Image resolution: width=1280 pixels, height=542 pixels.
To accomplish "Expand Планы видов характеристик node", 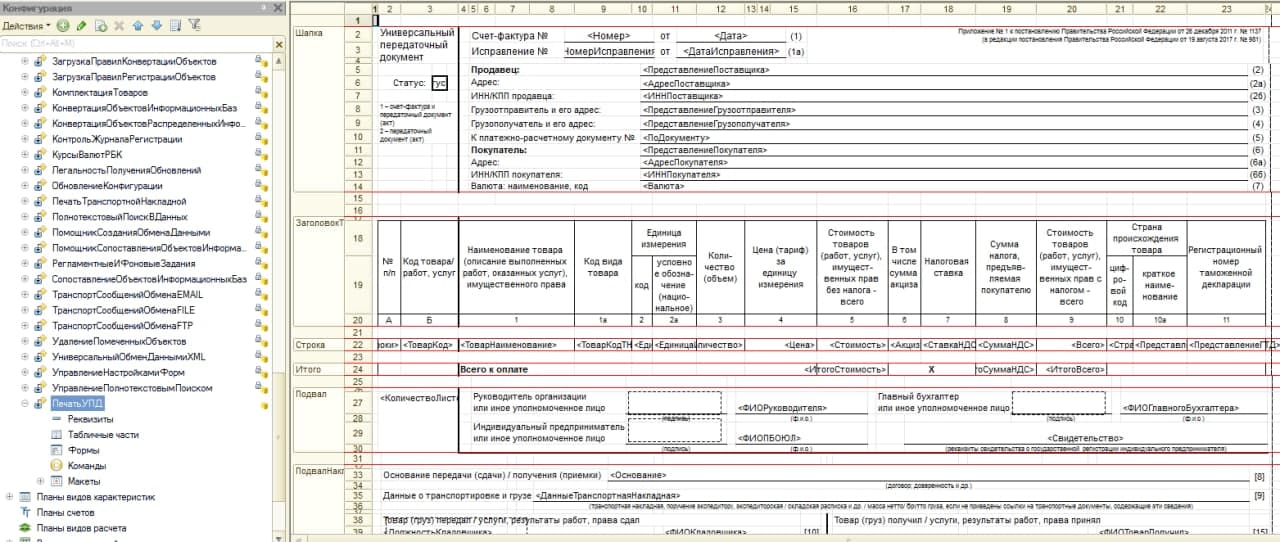I will (11, 497).
